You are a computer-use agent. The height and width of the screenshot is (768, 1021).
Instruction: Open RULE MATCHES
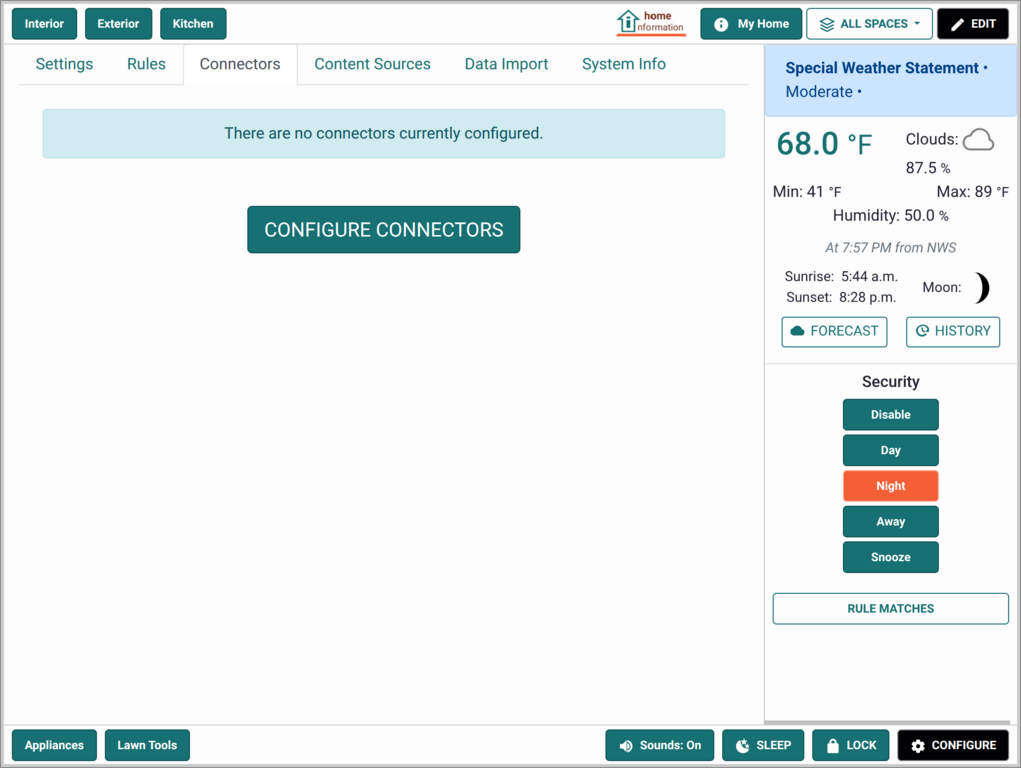point(891,608)
